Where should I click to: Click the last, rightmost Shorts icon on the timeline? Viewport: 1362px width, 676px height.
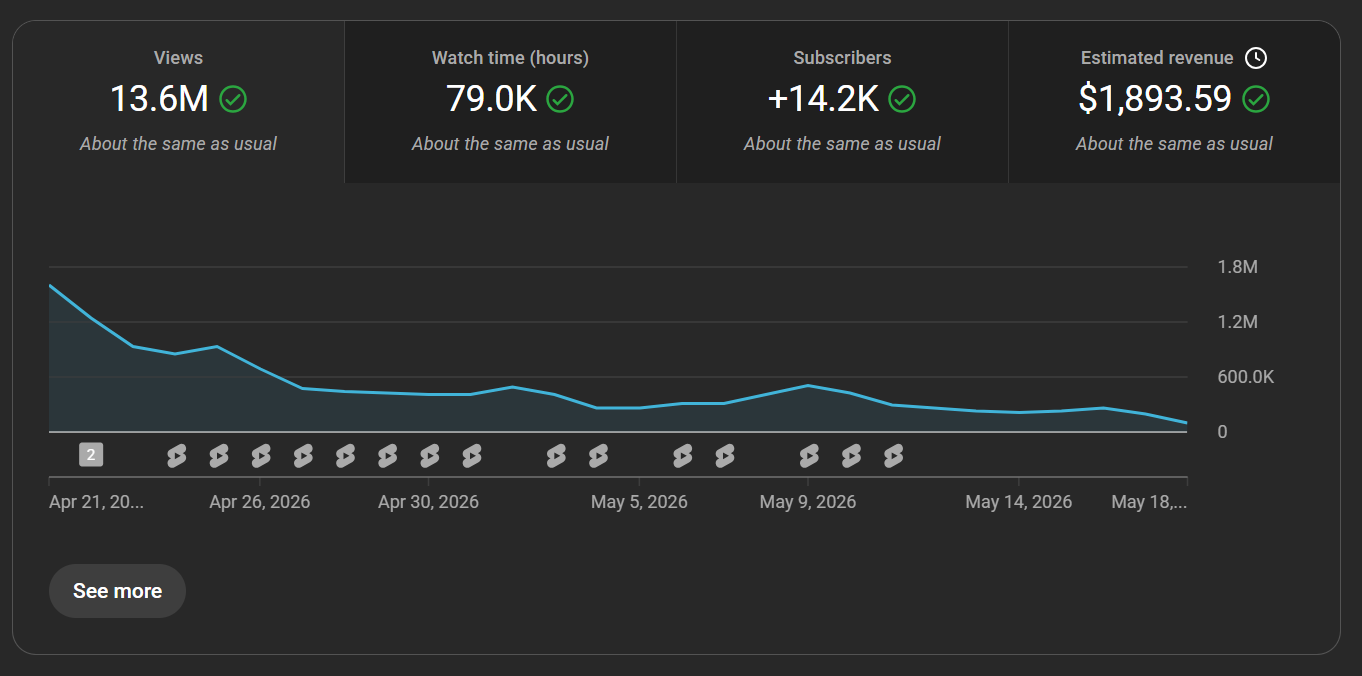893,456
